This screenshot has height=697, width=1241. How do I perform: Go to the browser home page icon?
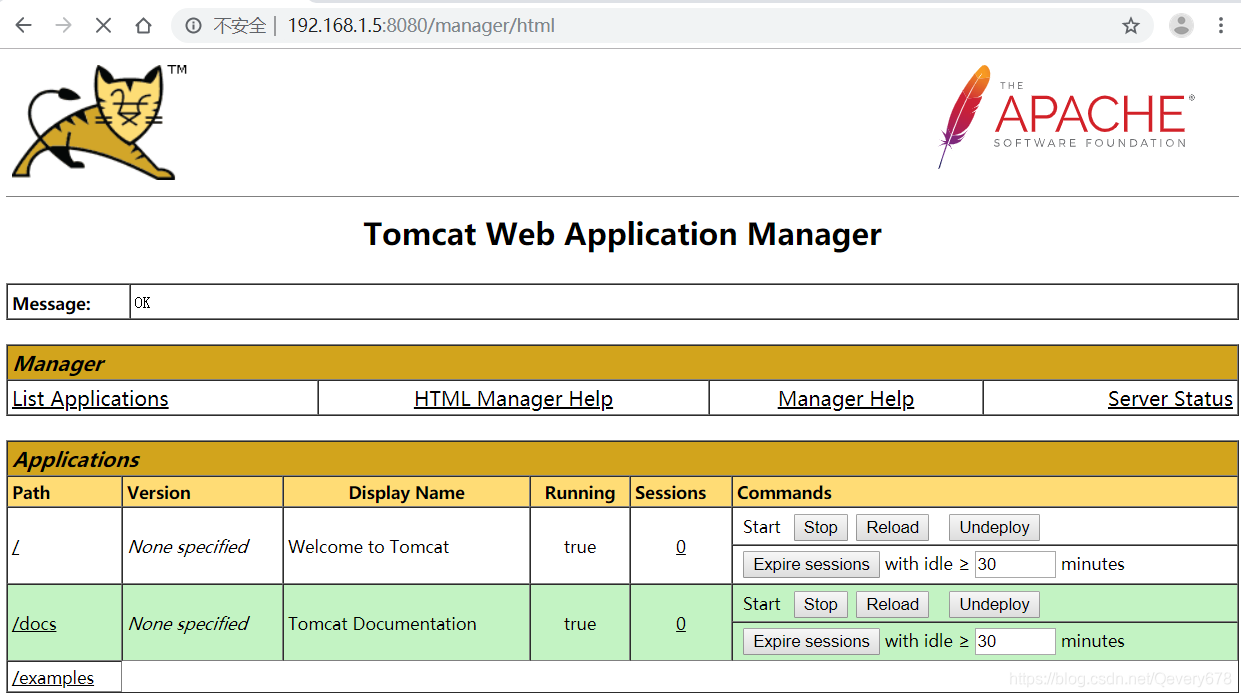click(x=143, y=25)
